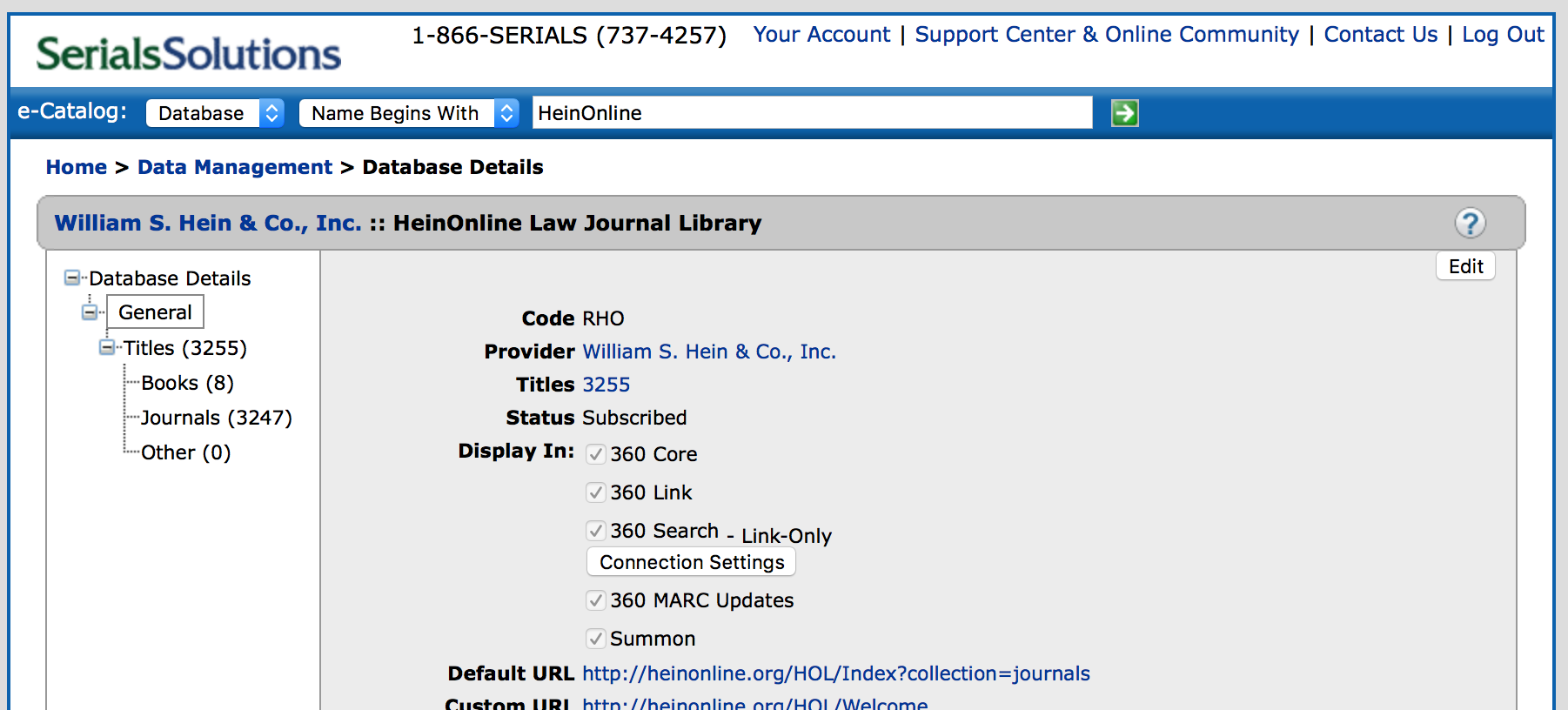Click the Status value Subscribed

point(634,418)
